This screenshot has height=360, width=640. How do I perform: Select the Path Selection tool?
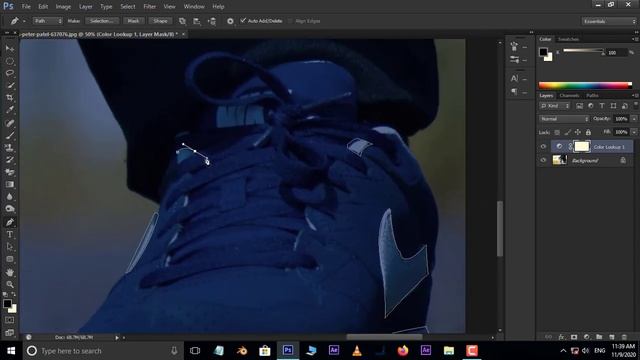[10, 247]
